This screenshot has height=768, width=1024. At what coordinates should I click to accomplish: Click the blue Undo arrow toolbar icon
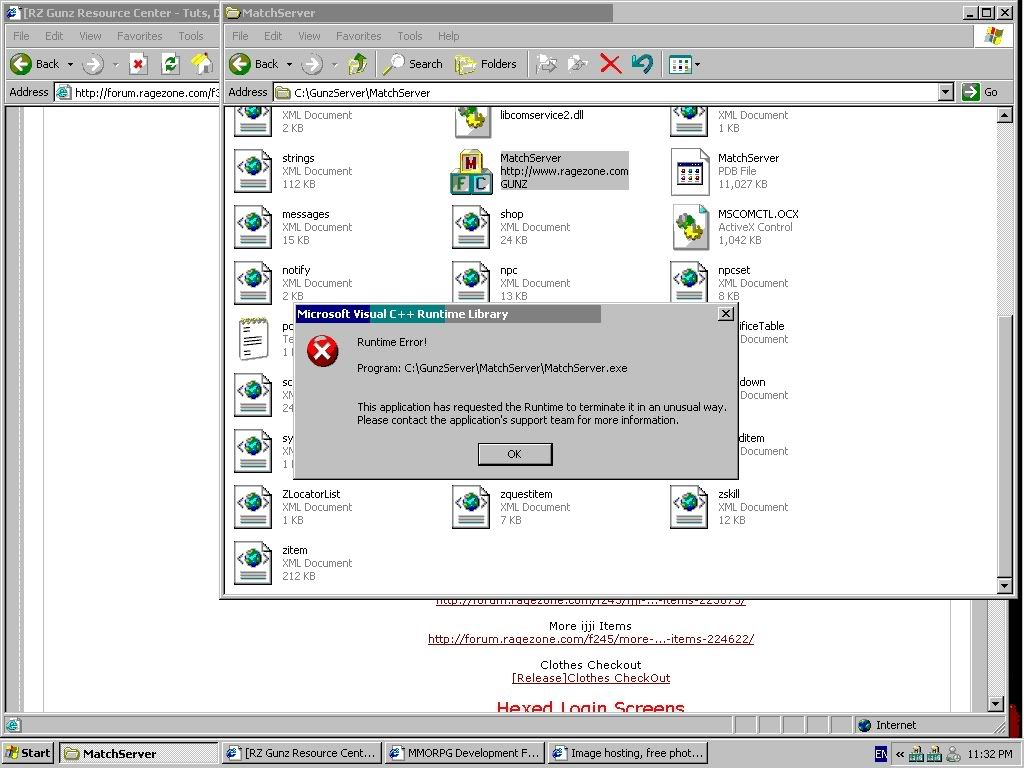[642, 64]
